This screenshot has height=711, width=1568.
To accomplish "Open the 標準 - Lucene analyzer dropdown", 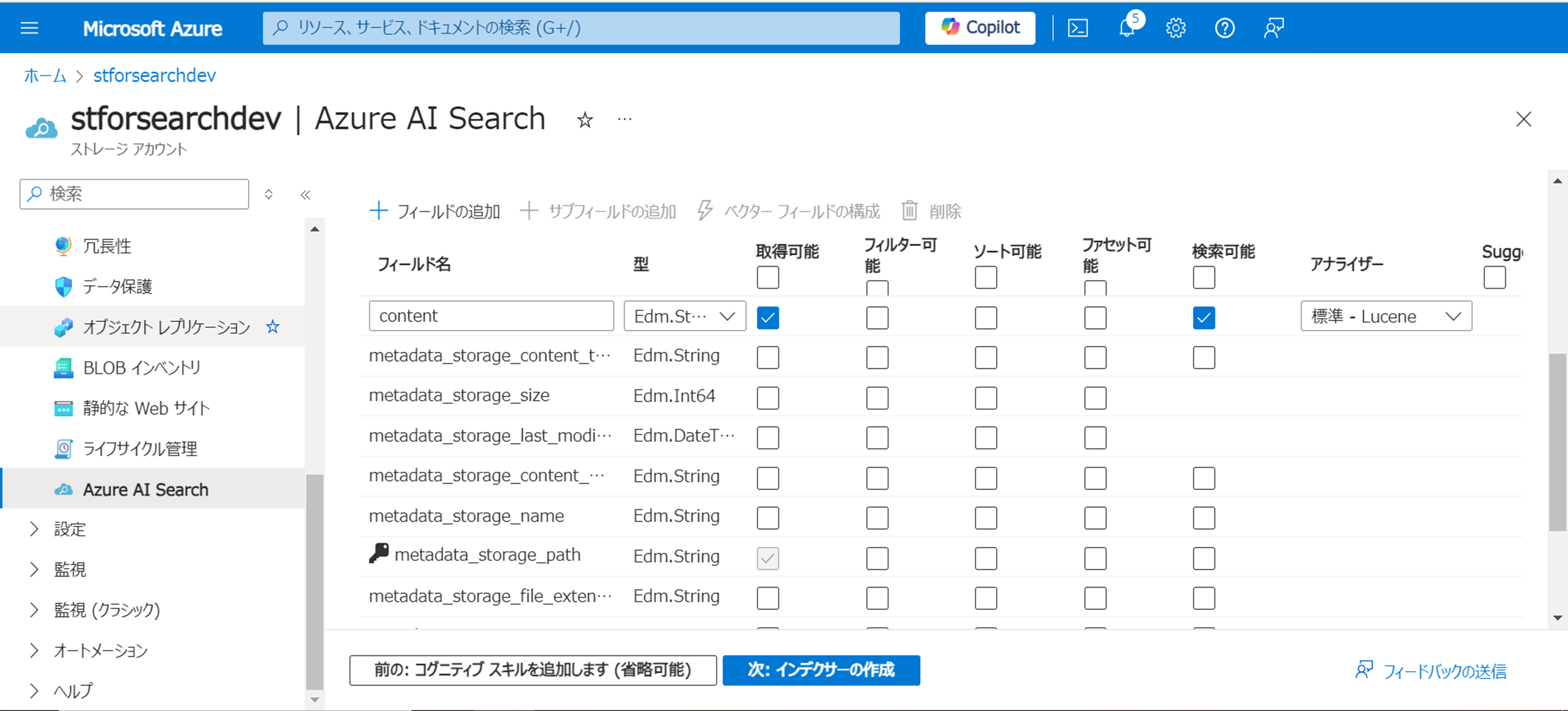I will (x=1386, y=316).
